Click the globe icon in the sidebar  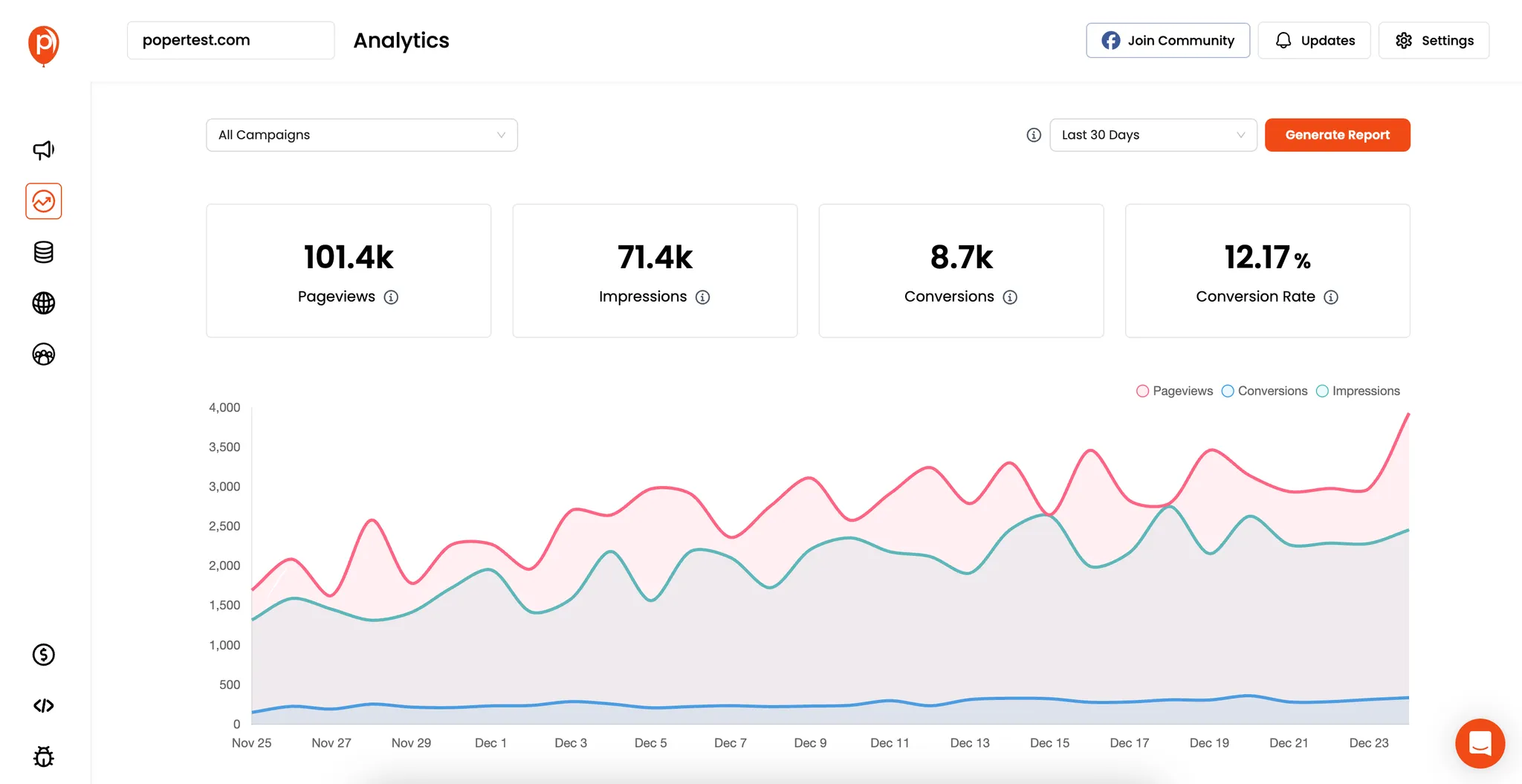tap(43, 303)
